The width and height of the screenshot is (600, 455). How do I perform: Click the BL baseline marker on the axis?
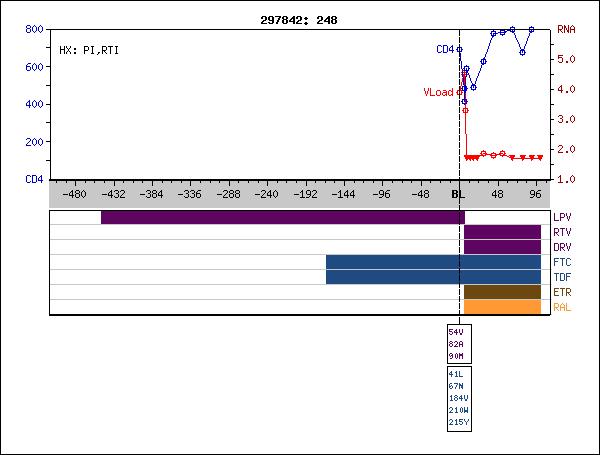(459, 194)
